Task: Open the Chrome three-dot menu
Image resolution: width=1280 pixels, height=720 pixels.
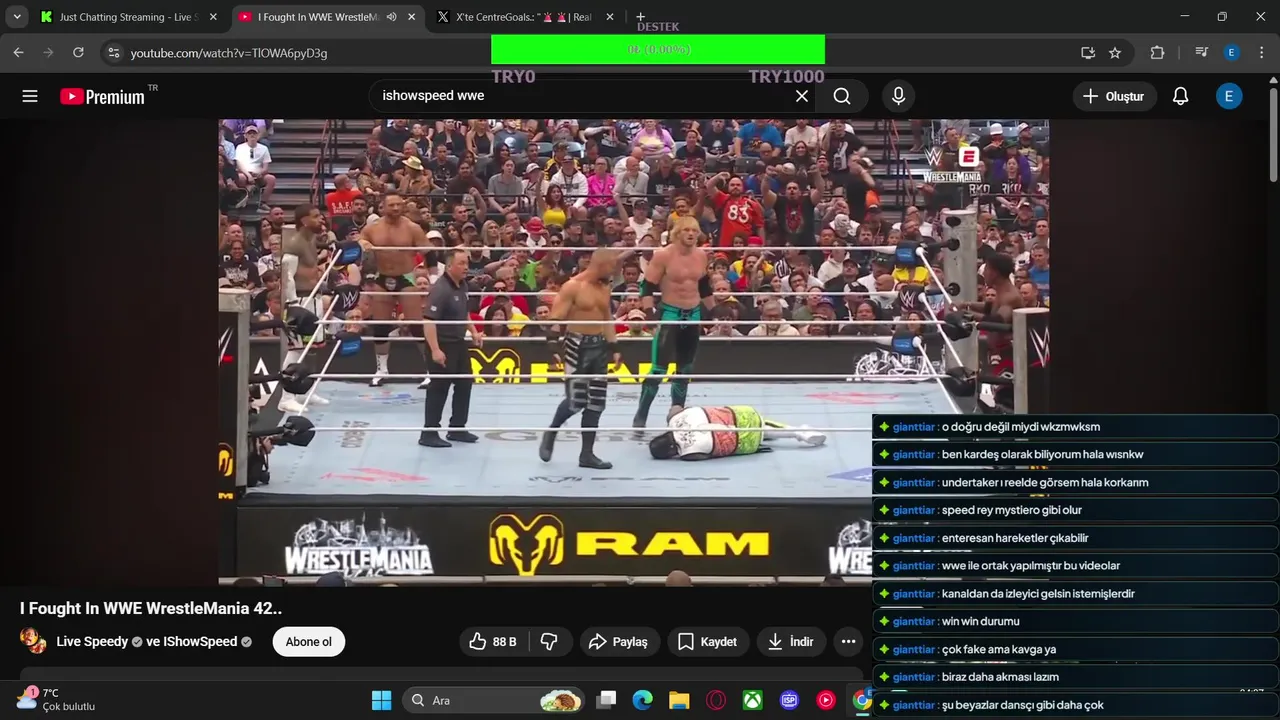Action: [x=1261, y=52]
